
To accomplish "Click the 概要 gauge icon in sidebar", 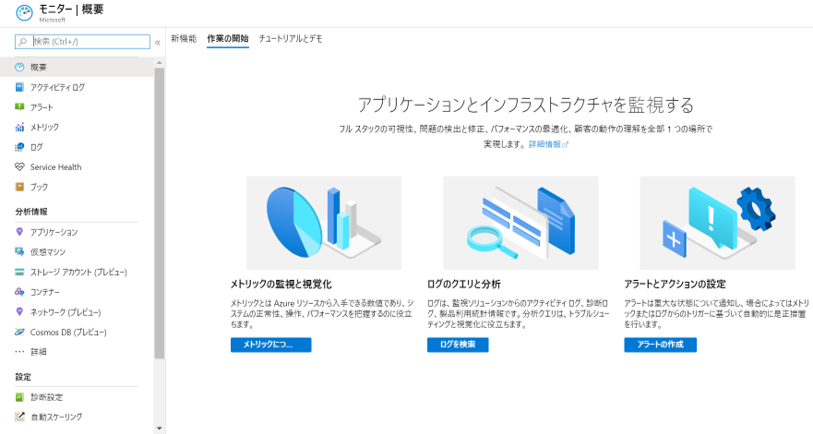I will click(x=19, y=67).
